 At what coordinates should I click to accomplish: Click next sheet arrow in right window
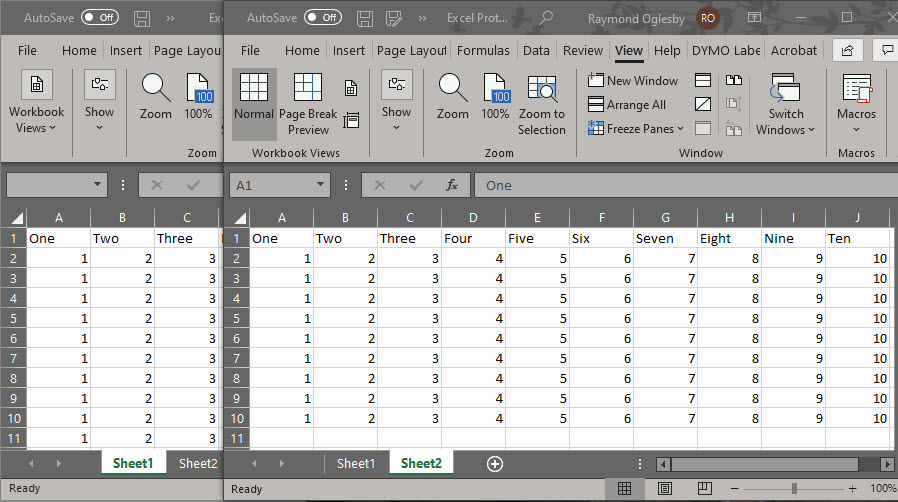(281, 464)
